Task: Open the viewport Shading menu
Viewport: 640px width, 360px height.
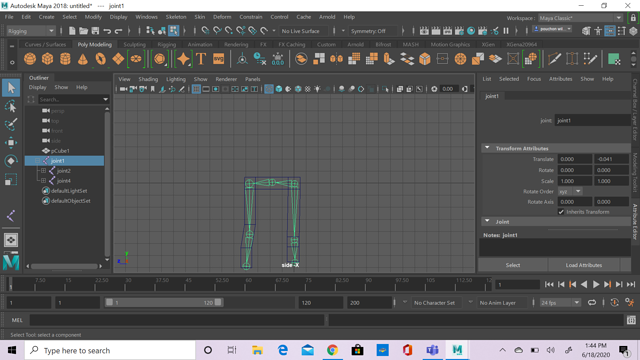Action: click(x=148, y=79)
